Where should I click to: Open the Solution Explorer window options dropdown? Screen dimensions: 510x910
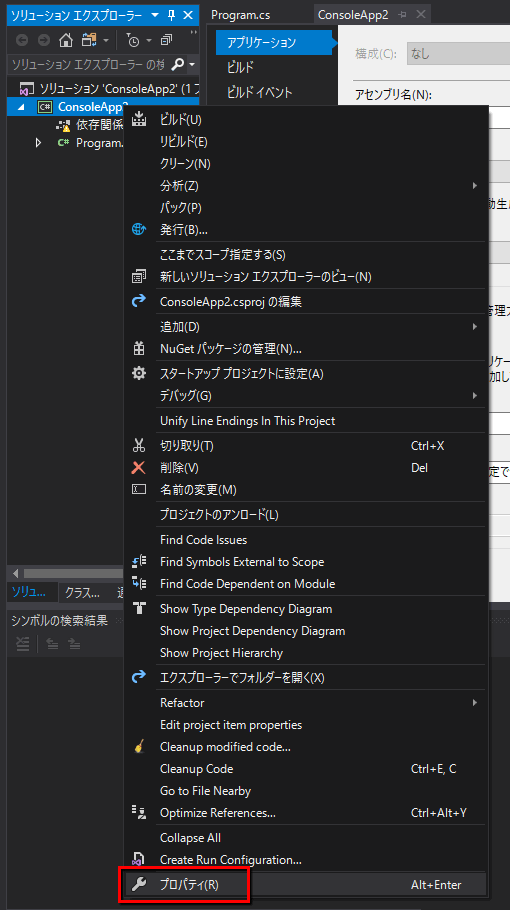[x=155, y=15]
